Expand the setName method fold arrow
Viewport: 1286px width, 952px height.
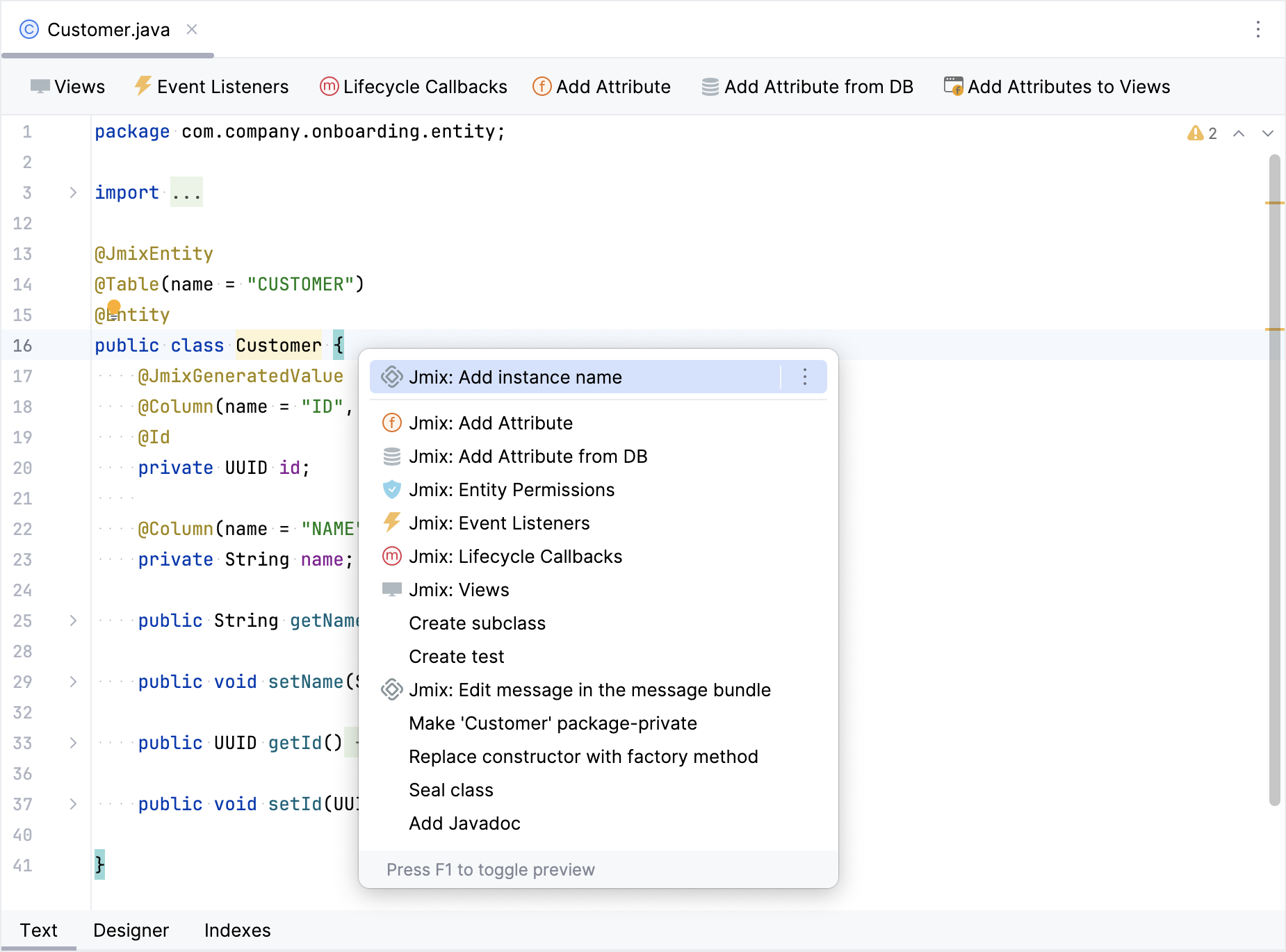pos(73,682)
